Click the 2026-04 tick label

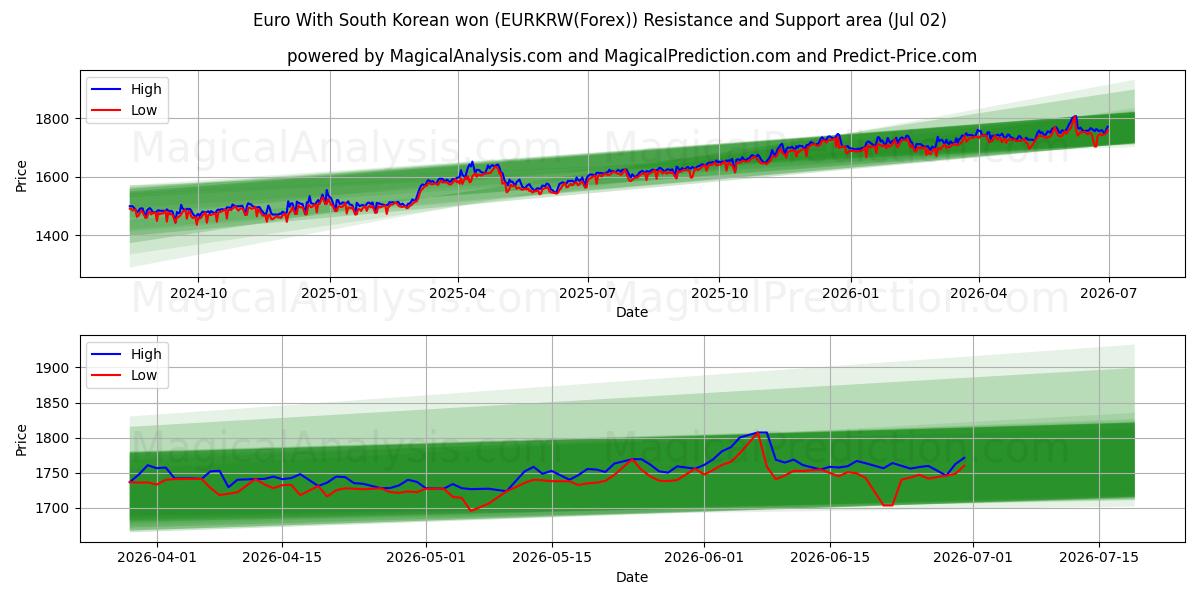pos(979,293)
